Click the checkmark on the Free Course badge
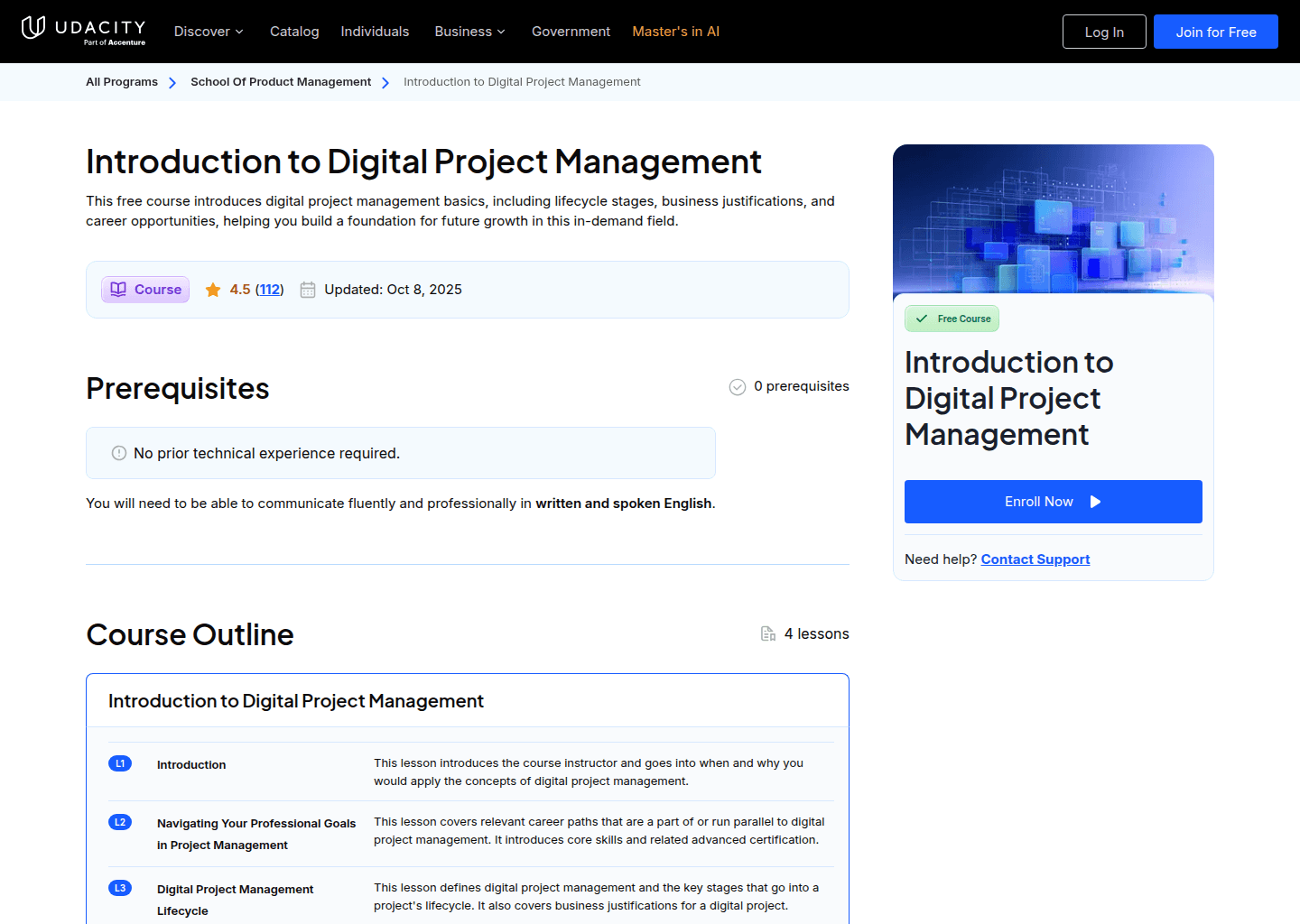This screenshot has width=1300, height=924. pos(922,318)
